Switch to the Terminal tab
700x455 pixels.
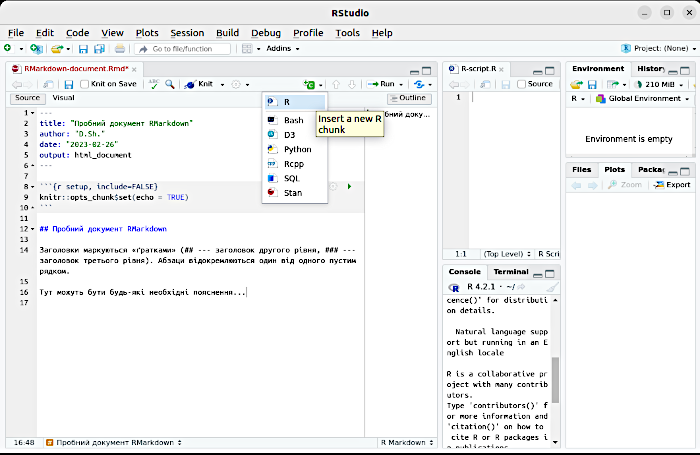point(511,272)
